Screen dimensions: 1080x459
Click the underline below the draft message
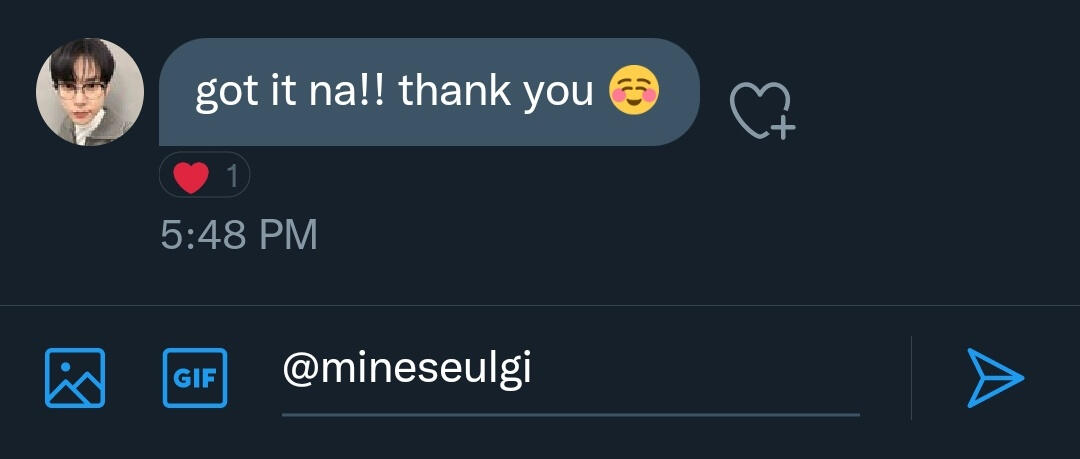570,415
